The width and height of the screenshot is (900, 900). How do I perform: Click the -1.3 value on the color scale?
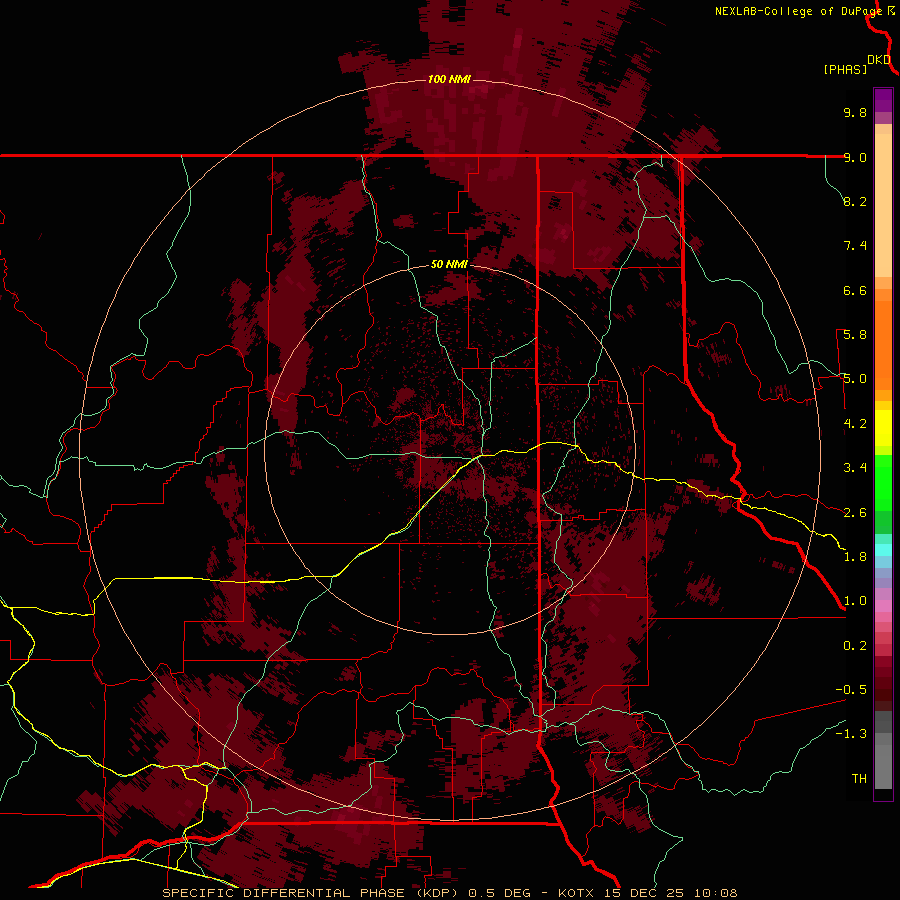pos(851,734)
